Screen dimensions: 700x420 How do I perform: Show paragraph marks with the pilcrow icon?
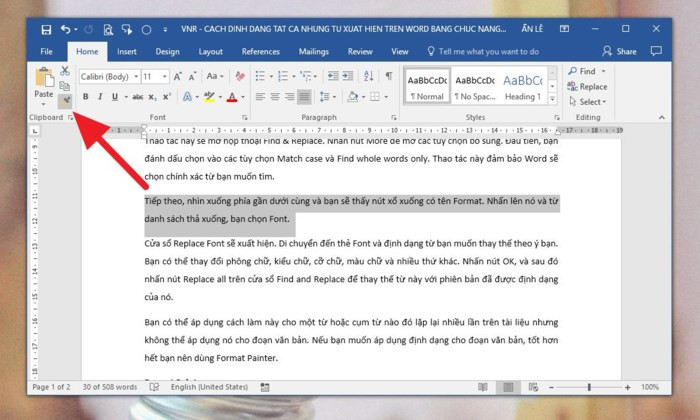pyautogui.click(x=389, y=76)
